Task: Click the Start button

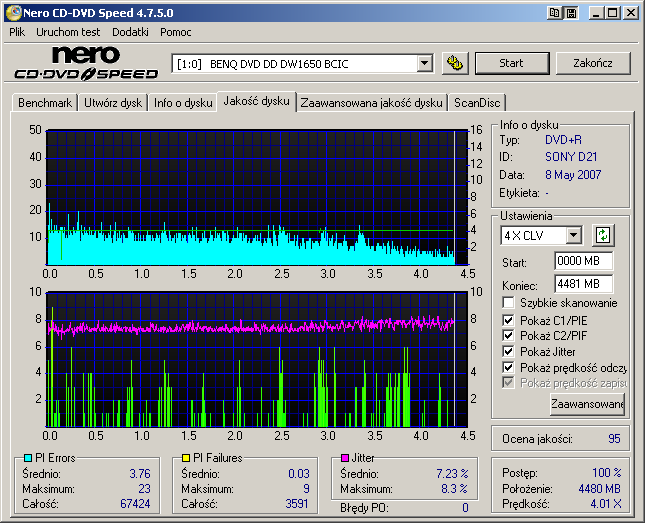Action: pyautogui.click(x=512, y=63)
